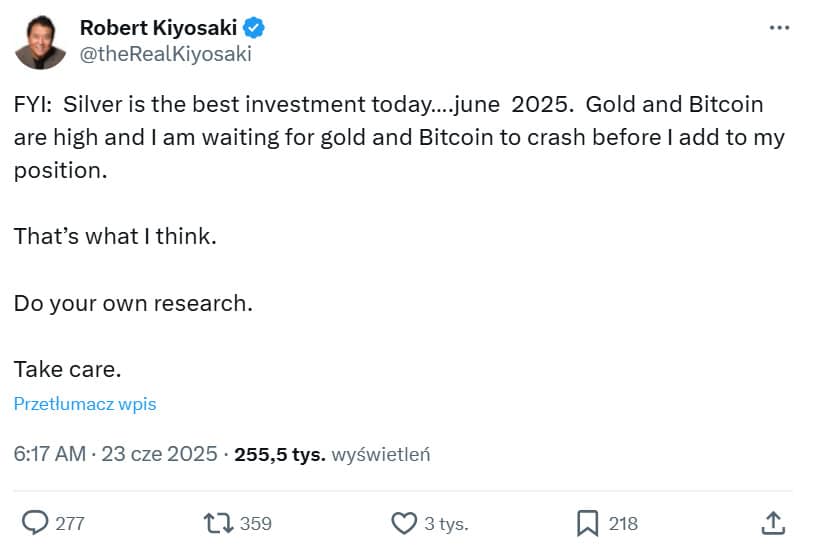This screenshot has width=815, height=553.
Task: Open the share upload arrow icon
Action: point(773,523)
